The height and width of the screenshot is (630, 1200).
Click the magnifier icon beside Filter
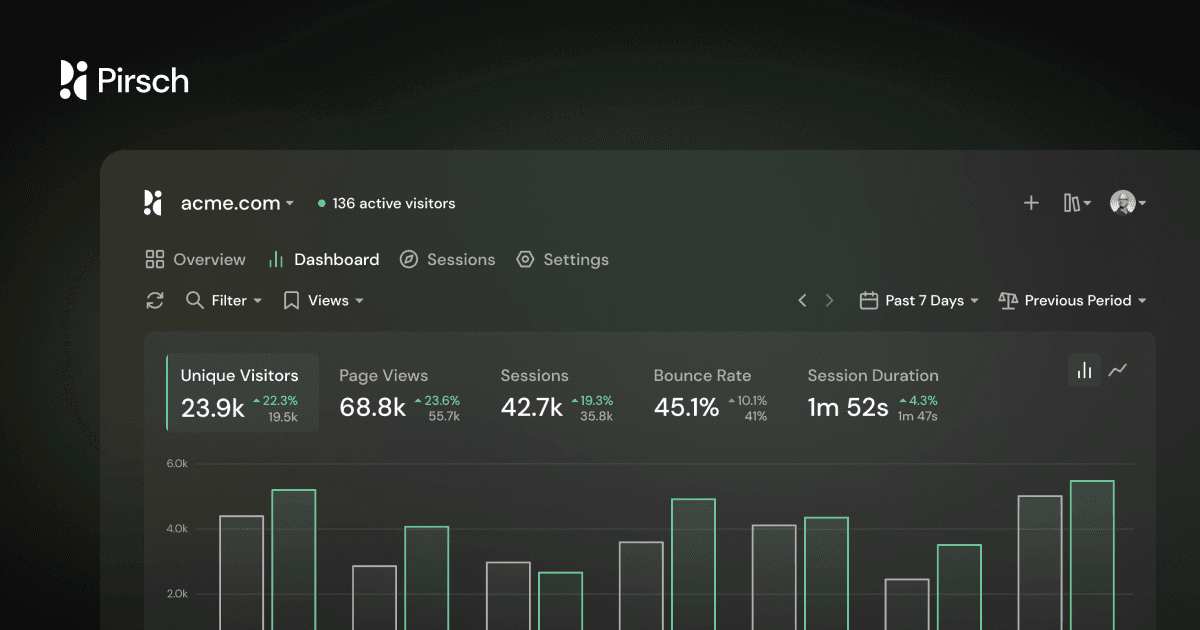click(193, 300)
